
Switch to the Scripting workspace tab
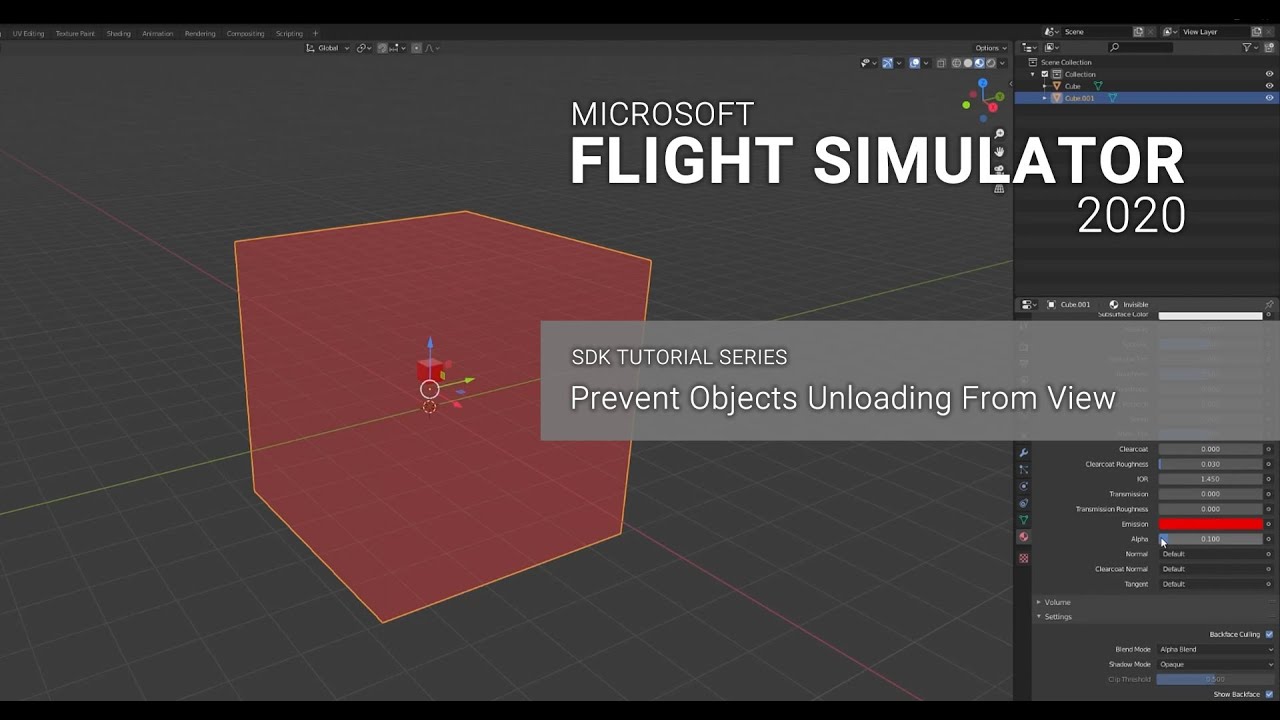pos(289,33)
